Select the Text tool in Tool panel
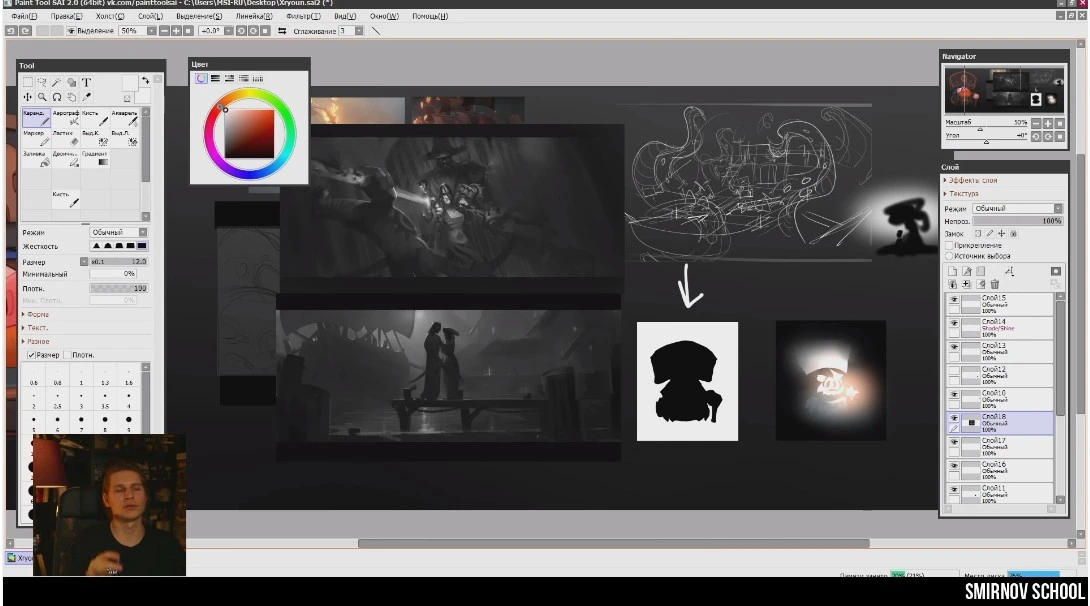 click(86, 82)
